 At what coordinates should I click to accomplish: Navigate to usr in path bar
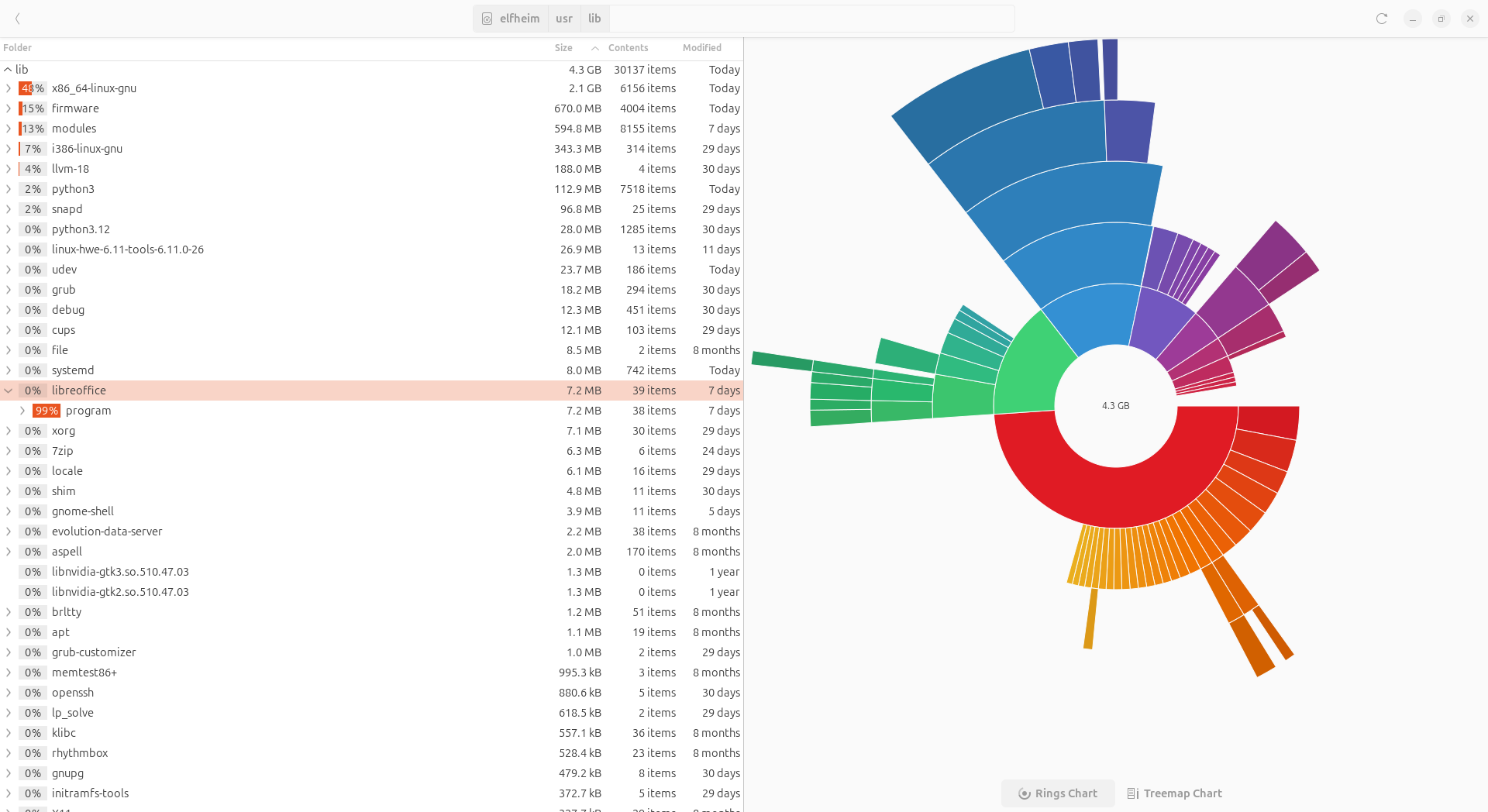click(x=564, y=19)
